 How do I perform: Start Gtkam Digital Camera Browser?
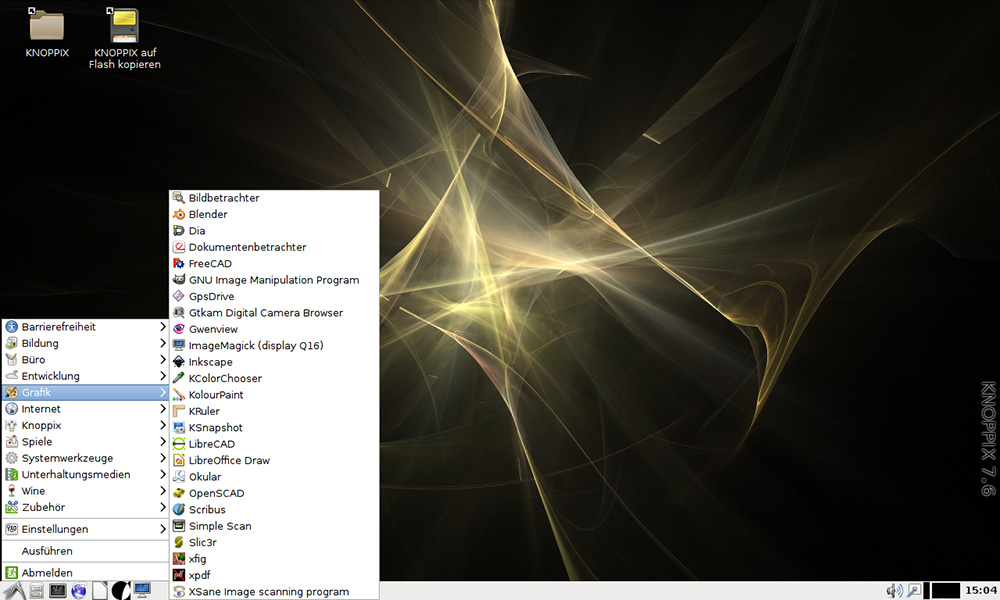point(274,313)
